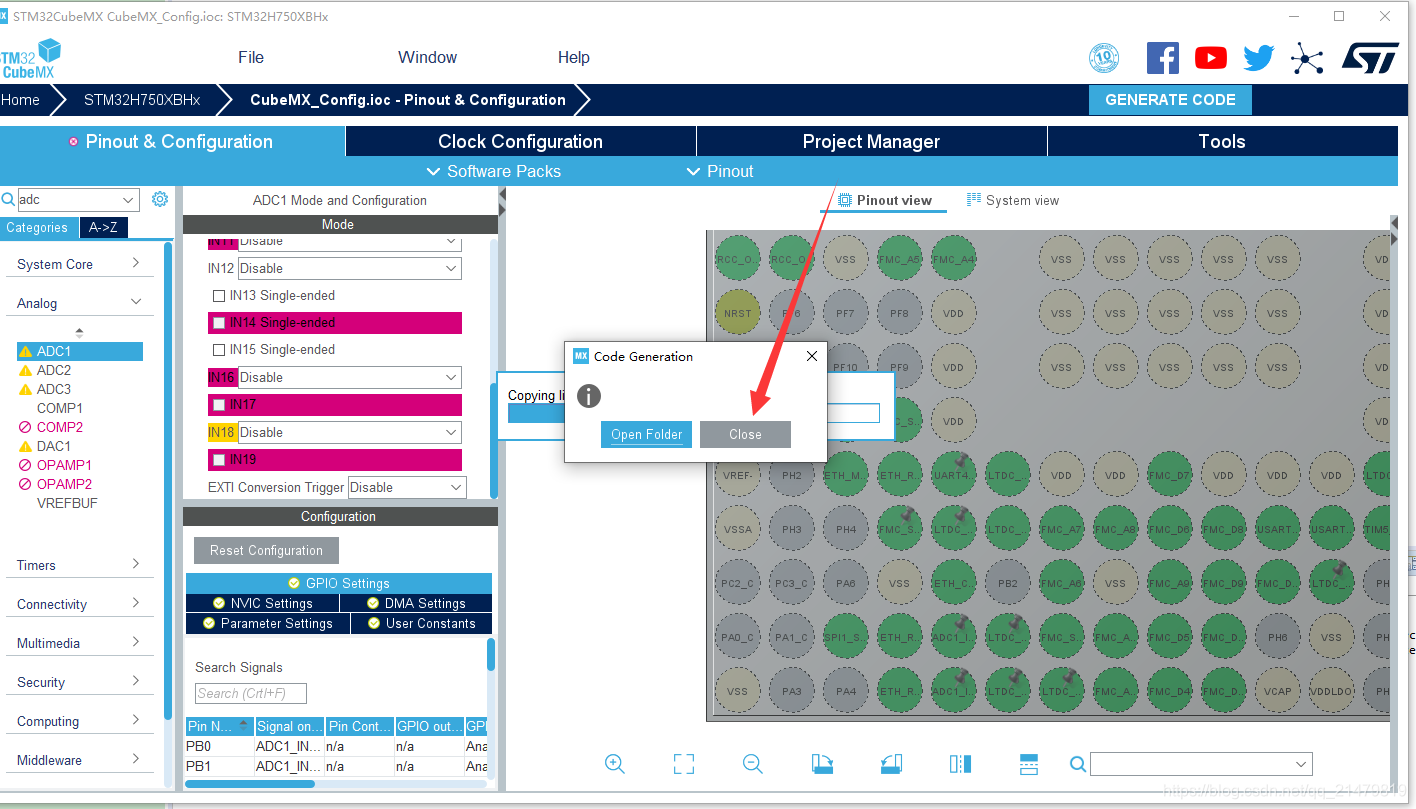
Task: Expand the System Core category
Action: 79,264
